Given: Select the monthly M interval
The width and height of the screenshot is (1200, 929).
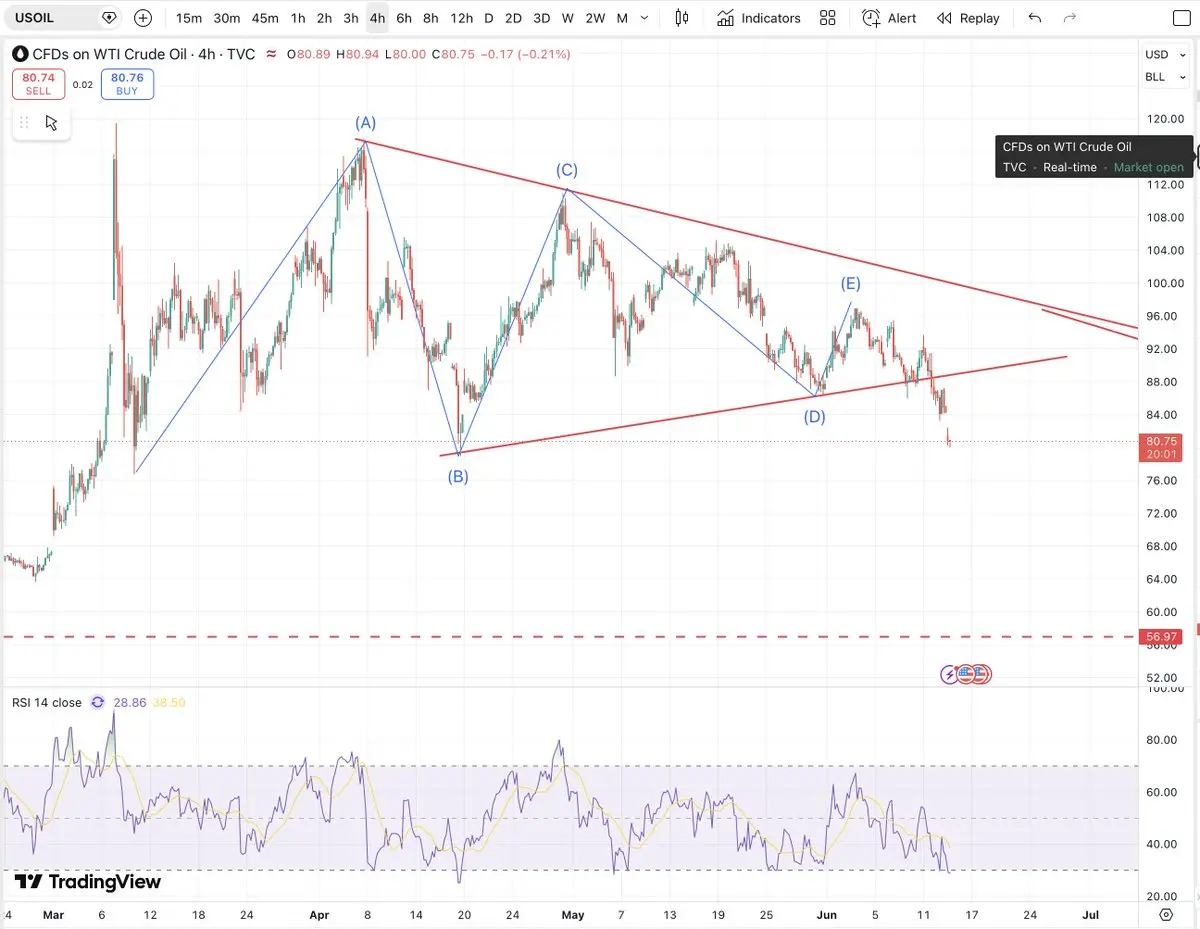Looking at the screenshot, I should pos(622,18).
